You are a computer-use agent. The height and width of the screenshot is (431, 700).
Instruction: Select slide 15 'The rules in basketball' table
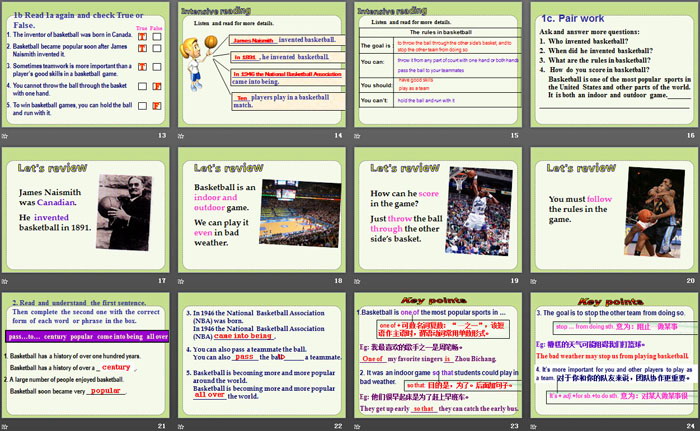click(x=438, y=65)
